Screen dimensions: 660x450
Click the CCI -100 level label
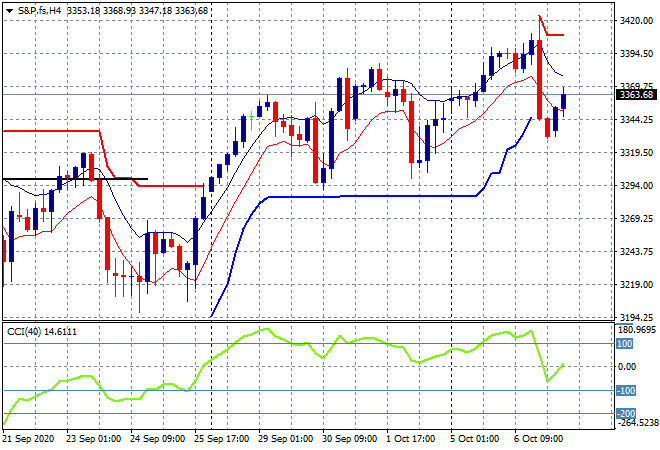(626, 391)
